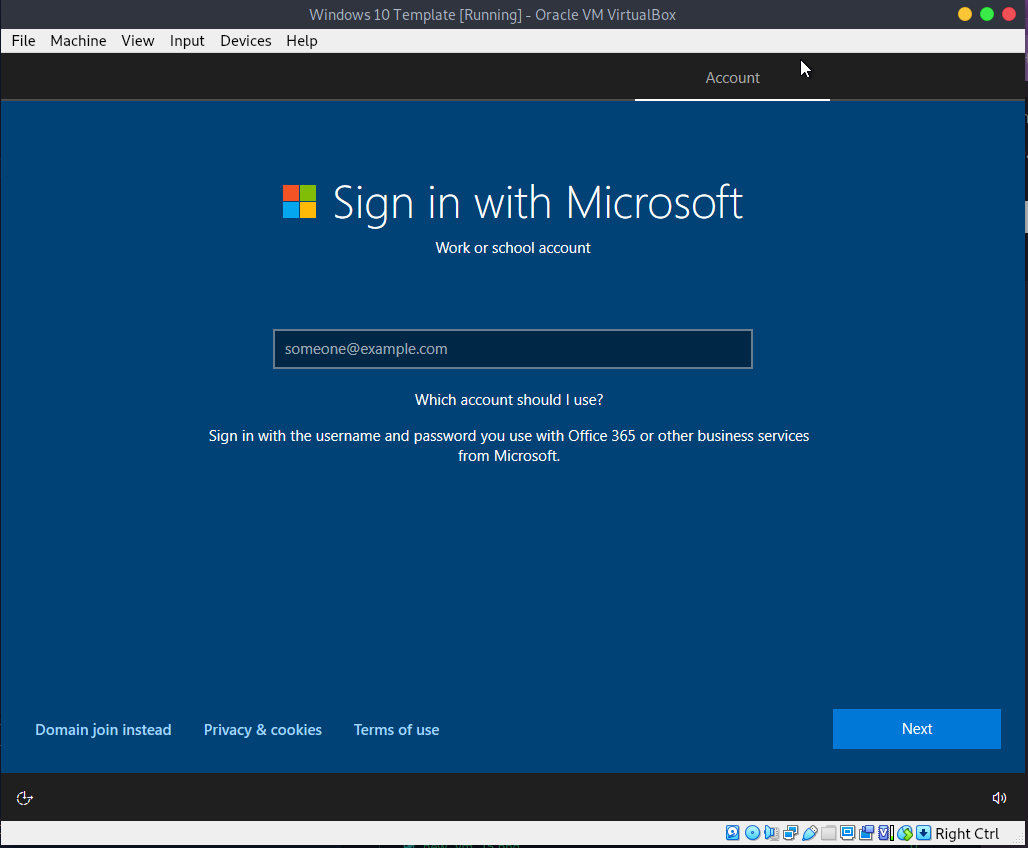Click the green maximize window button

point(987,14)
